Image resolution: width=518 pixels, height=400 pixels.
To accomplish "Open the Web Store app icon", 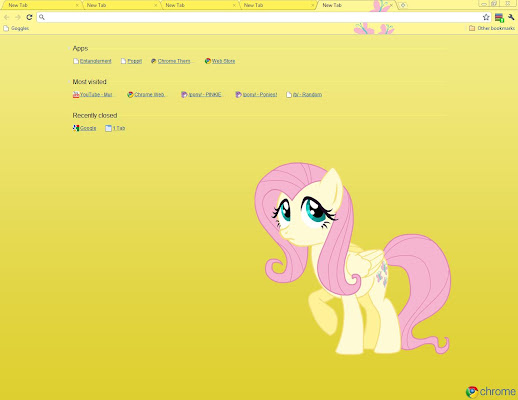I will 208,61.
